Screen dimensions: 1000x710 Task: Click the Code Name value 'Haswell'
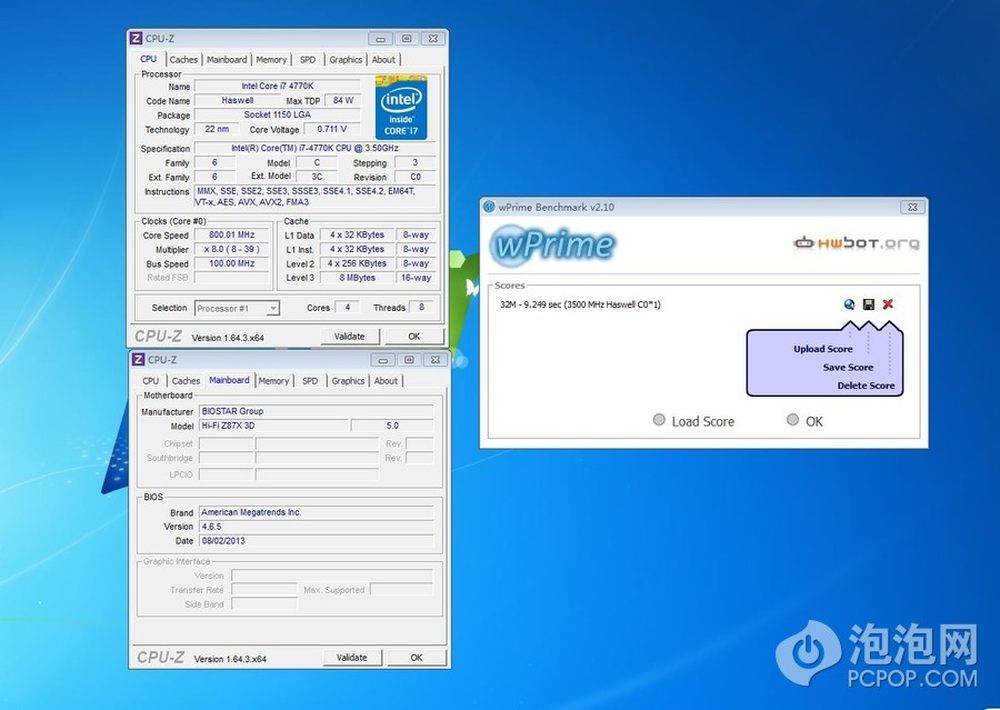coord(237,100)
